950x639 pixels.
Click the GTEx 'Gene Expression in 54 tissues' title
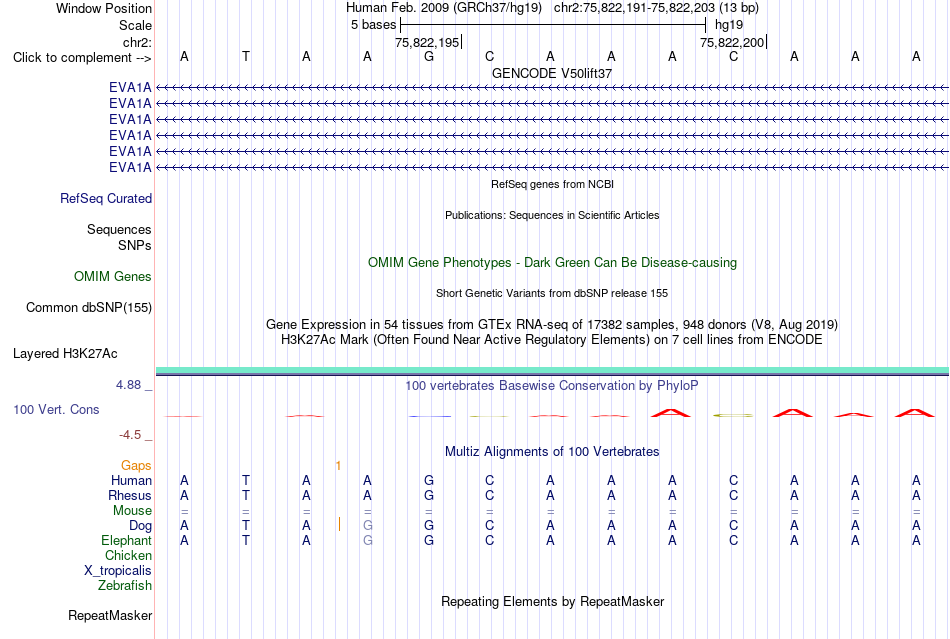coord(552,325)
